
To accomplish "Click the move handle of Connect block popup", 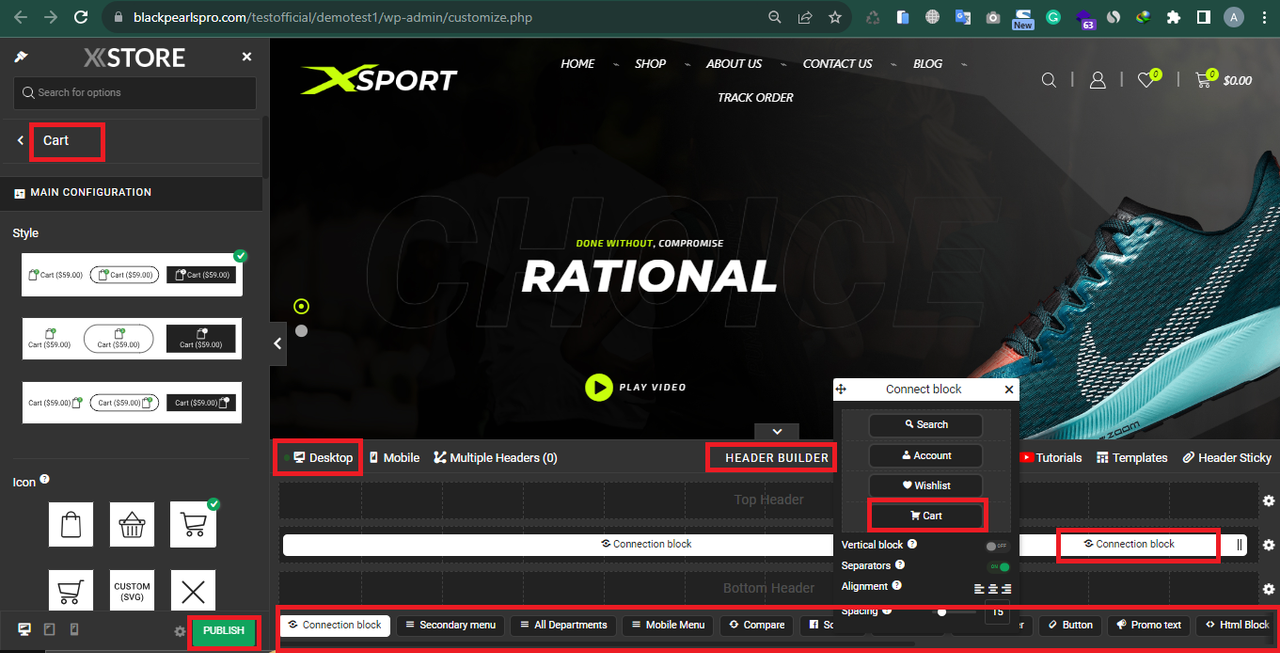I will pos(841,389).
